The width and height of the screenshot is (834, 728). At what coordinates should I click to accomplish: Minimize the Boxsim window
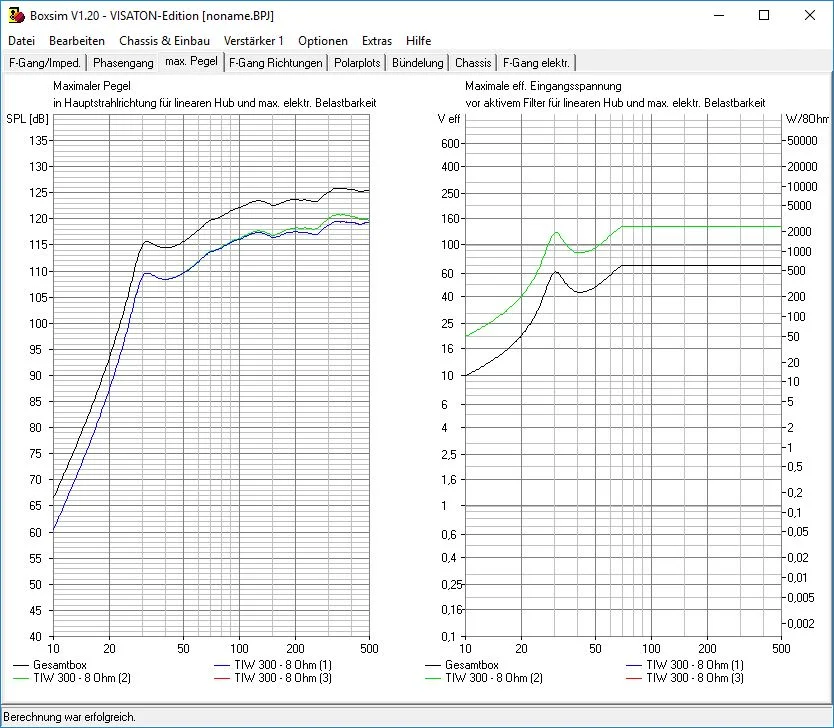[x=718, y=16]
